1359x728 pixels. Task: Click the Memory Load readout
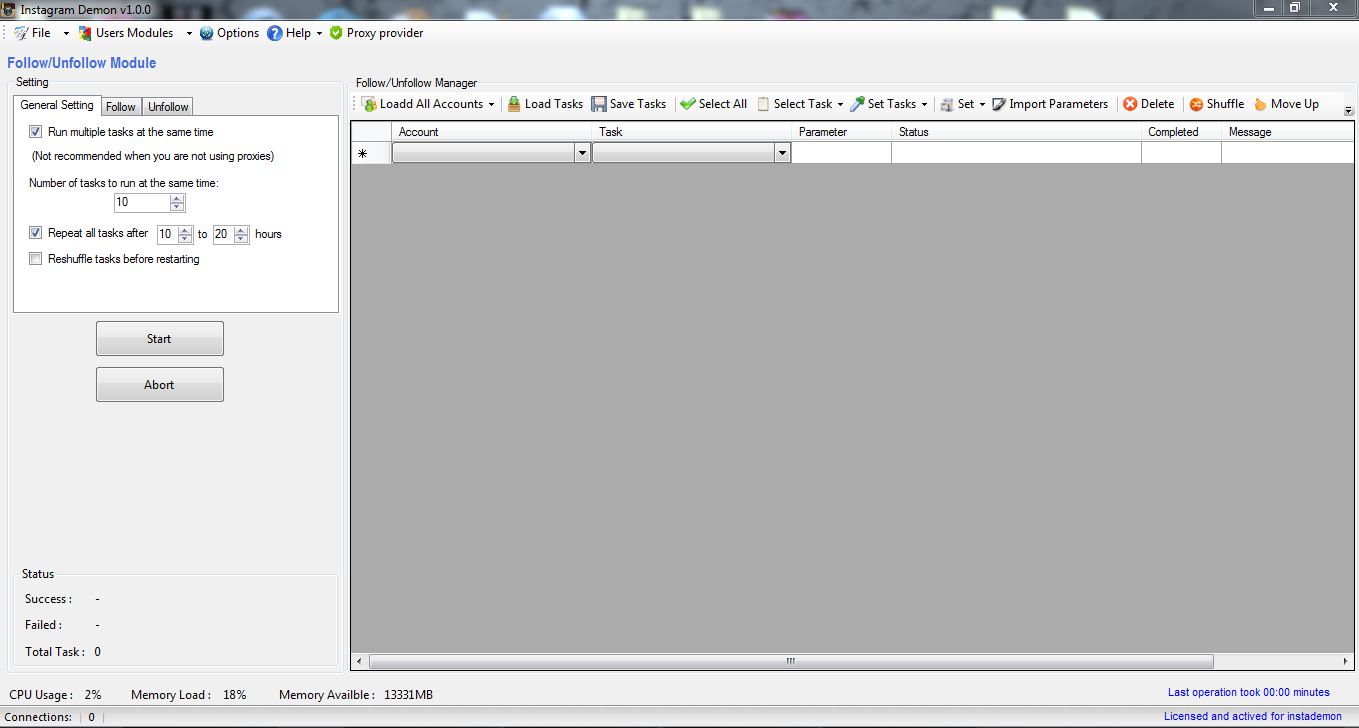(189, 695)
